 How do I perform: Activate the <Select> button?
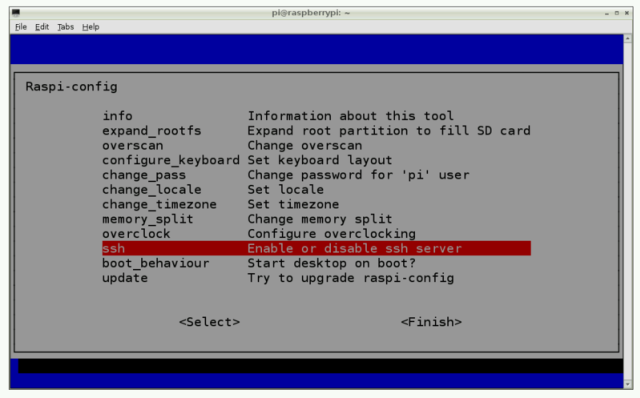209,322
